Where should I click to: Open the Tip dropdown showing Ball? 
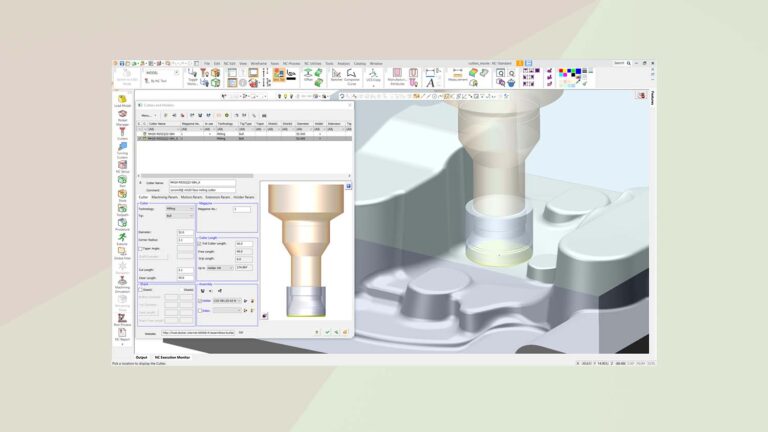[180, 216]
